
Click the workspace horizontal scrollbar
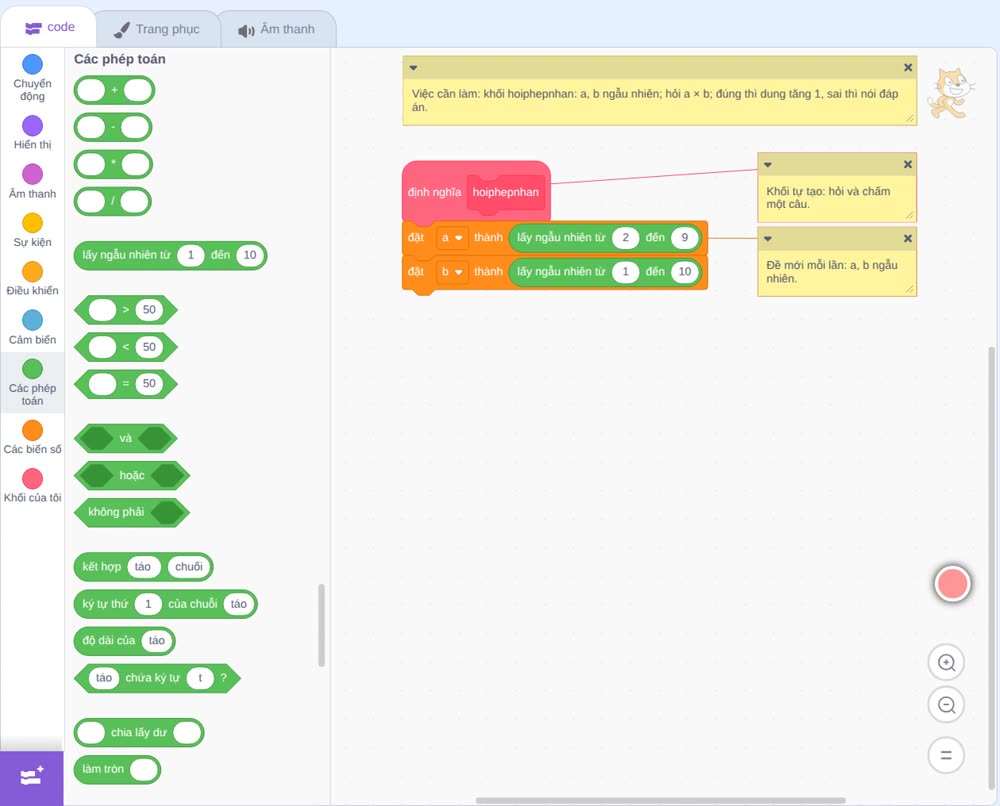click(661, 800)
